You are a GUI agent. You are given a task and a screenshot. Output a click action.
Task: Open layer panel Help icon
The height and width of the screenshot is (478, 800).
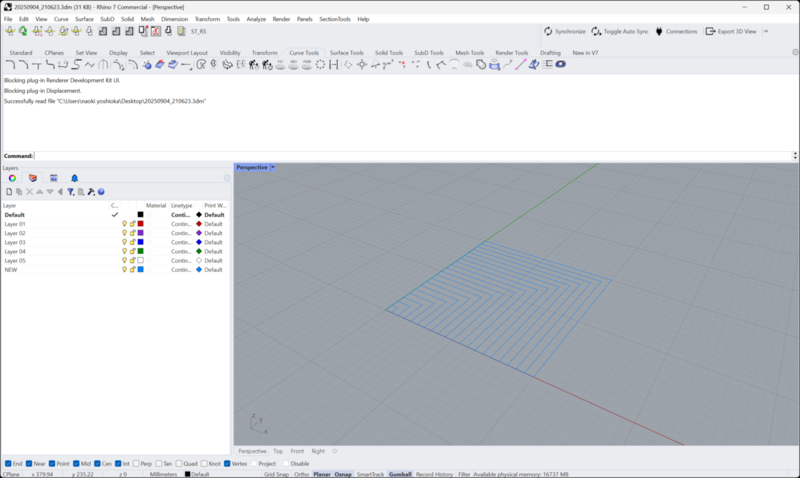tap(101, 192)
